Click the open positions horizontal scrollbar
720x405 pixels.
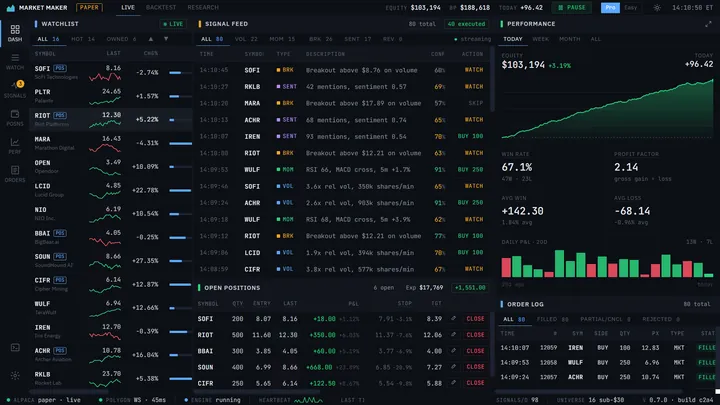coord(257,392)
